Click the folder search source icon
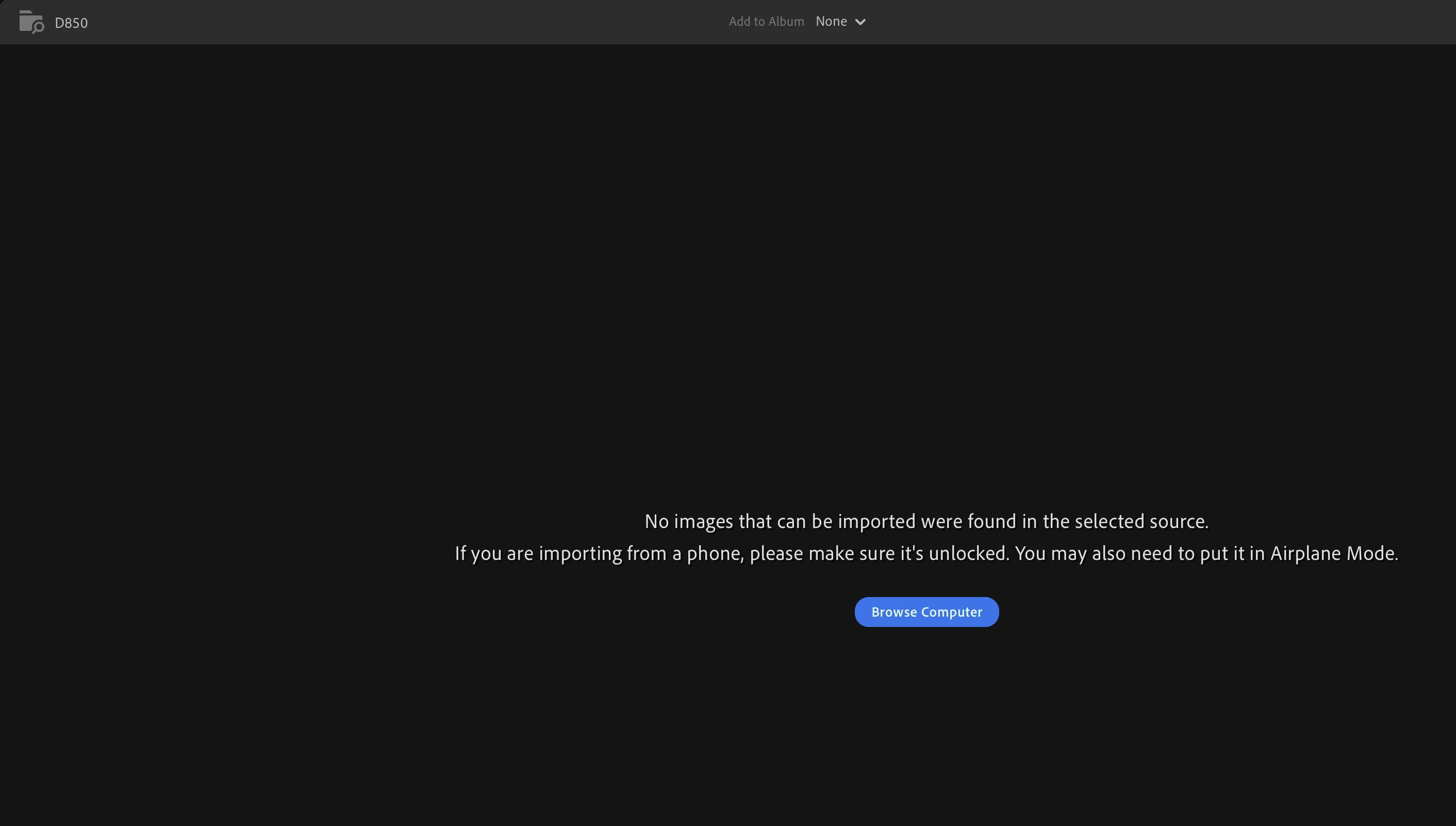 point(31,22)
